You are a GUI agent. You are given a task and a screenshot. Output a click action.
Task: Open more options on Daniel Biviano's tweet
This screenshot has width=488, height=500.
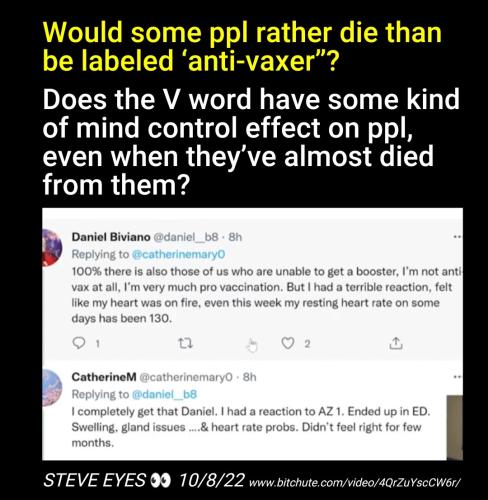(x=458, y=237)
